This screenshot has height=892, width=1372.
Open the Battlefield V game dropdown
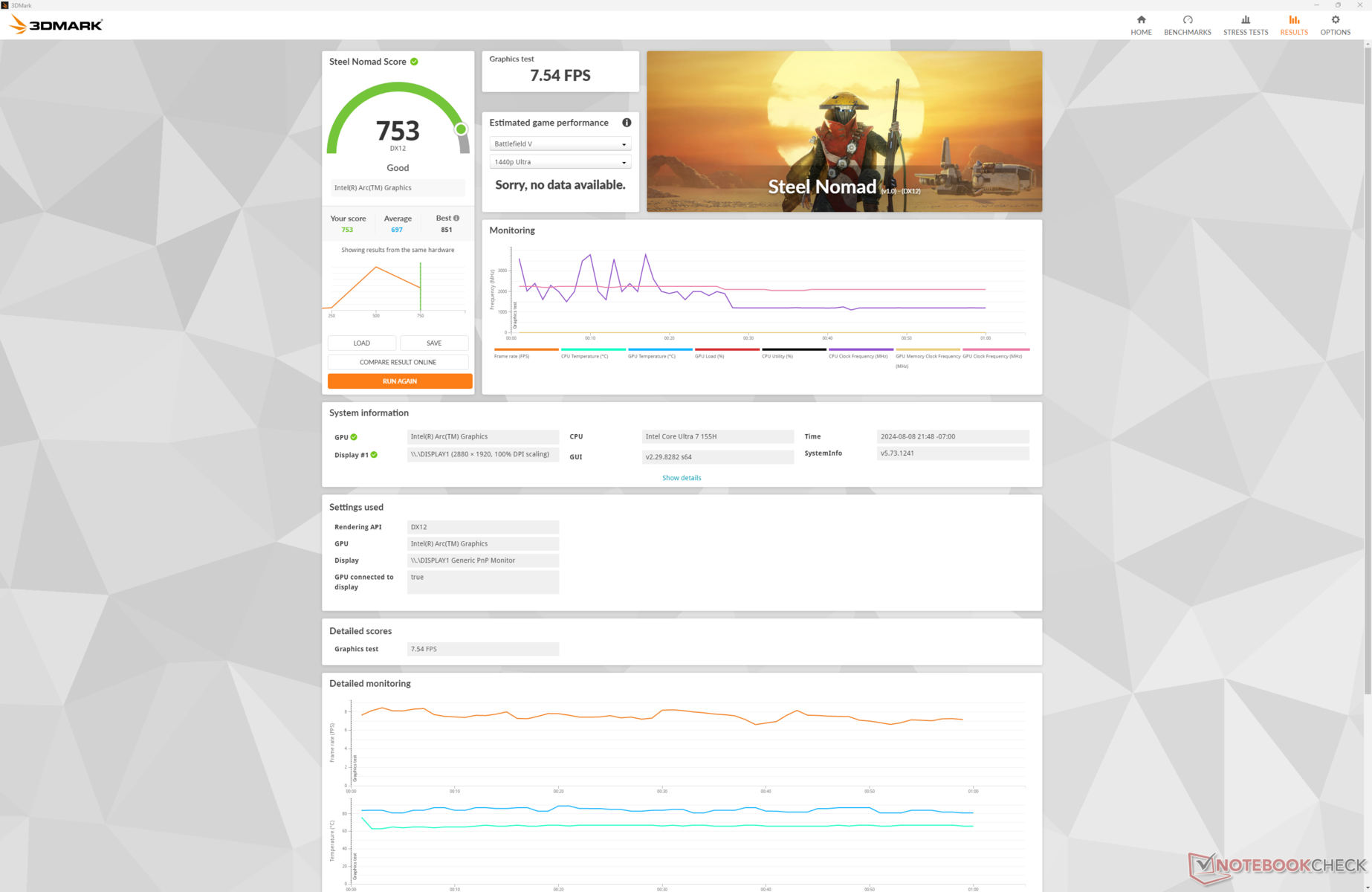point(560,144)
